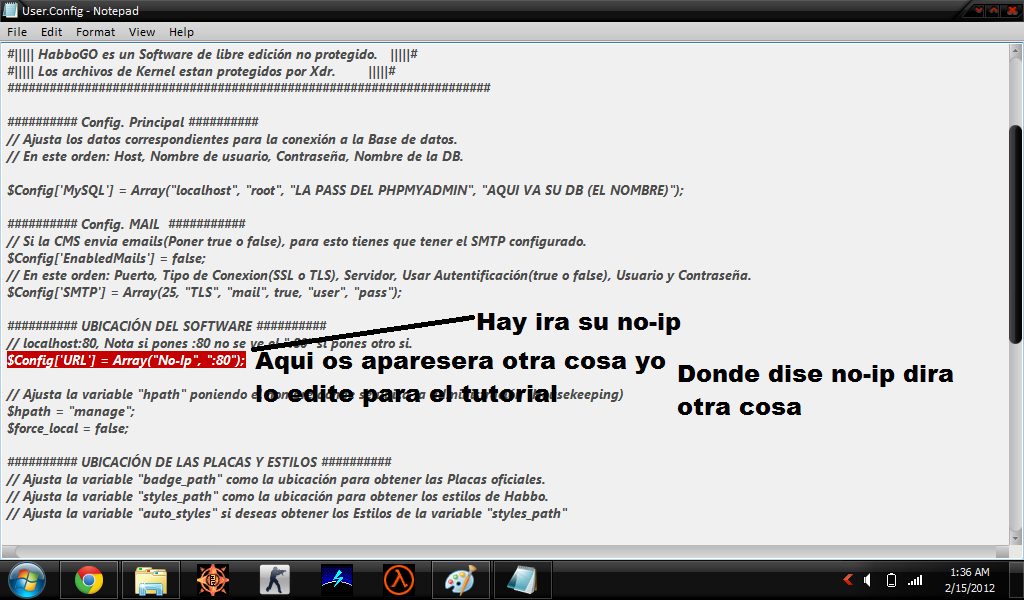This screenshot has height=600, width=1024.
Task: Click the highlighted $Config['URL'] line
Action: pyautogui.click(x=126, y=360)
